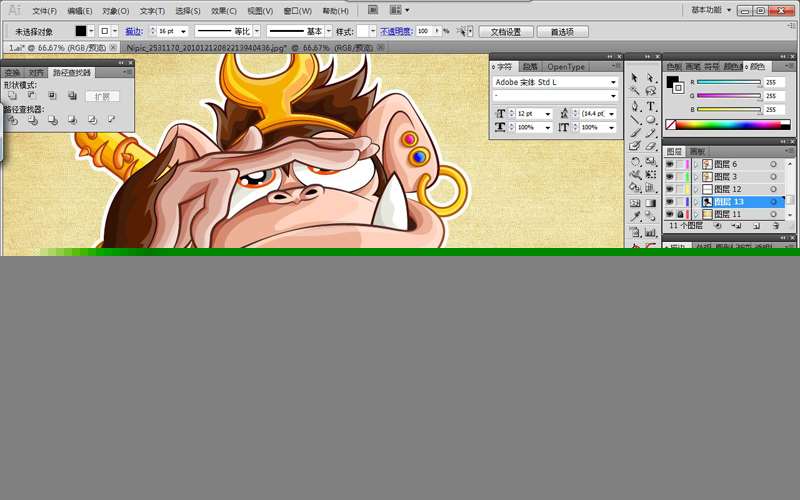Select the Direct Selection tool

point(651,78)
